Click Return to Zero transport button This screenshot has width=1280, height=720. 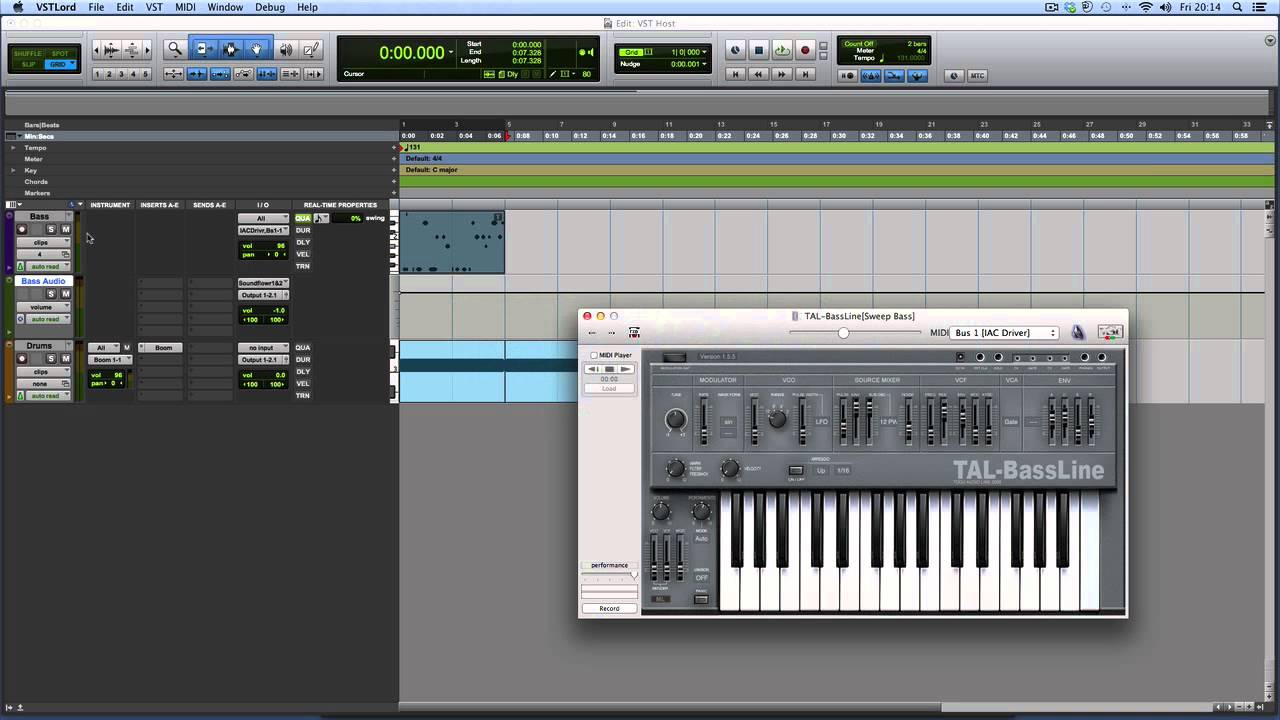pyautogui.click(x=736, y=74)
